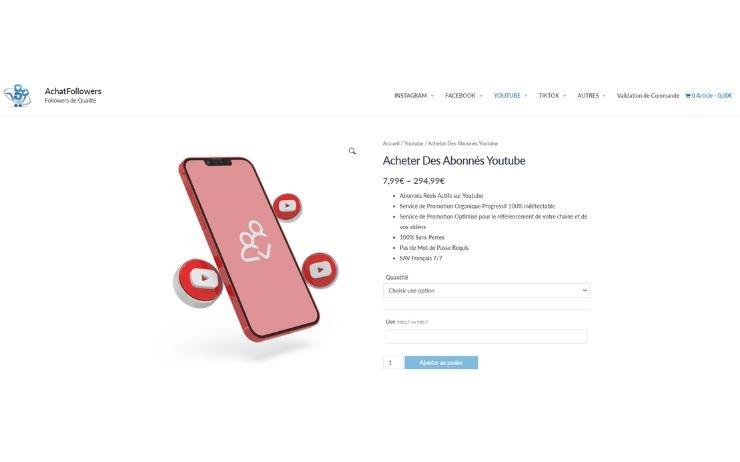Click the Ajouter au panier button

[441, 362]
